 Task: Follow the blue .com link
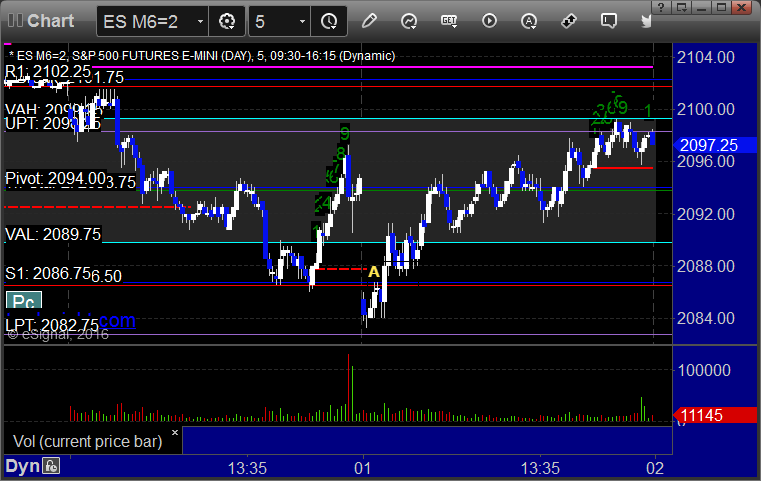117,321
